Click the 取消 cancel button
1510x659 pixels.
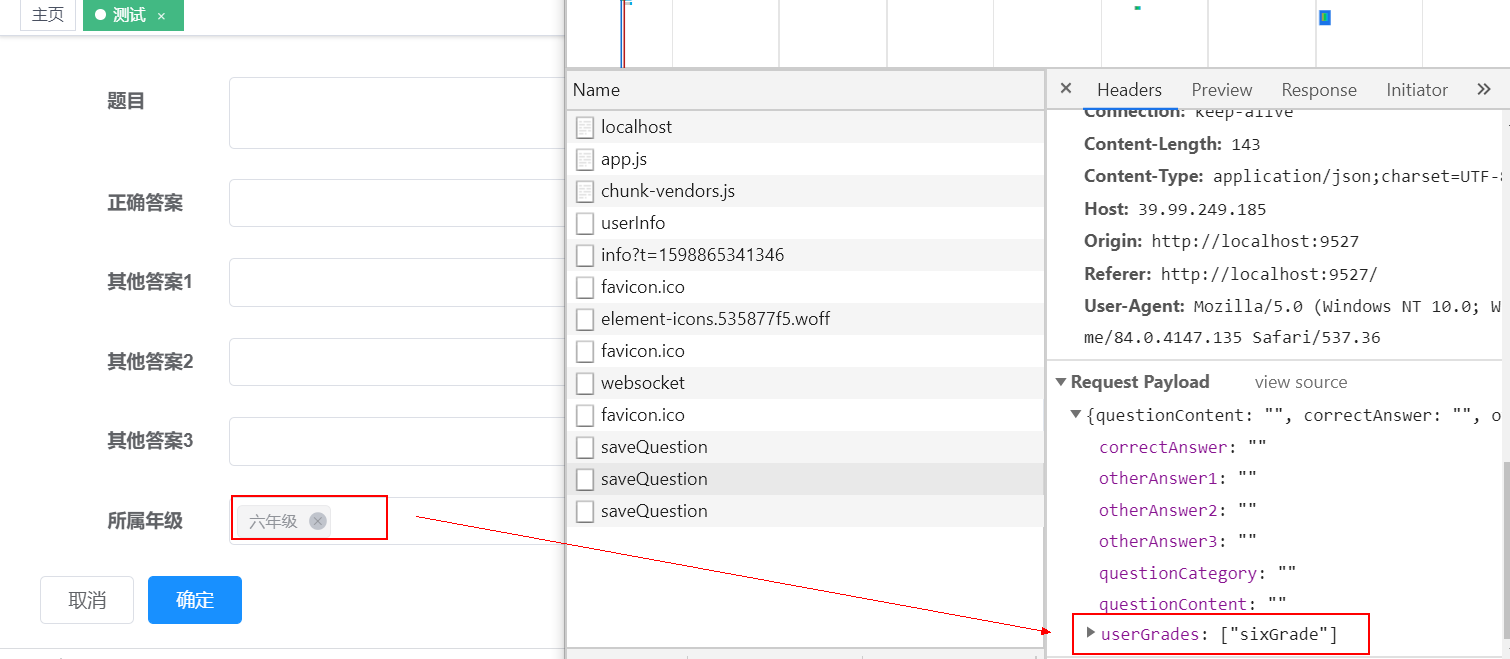click(87, 600)
